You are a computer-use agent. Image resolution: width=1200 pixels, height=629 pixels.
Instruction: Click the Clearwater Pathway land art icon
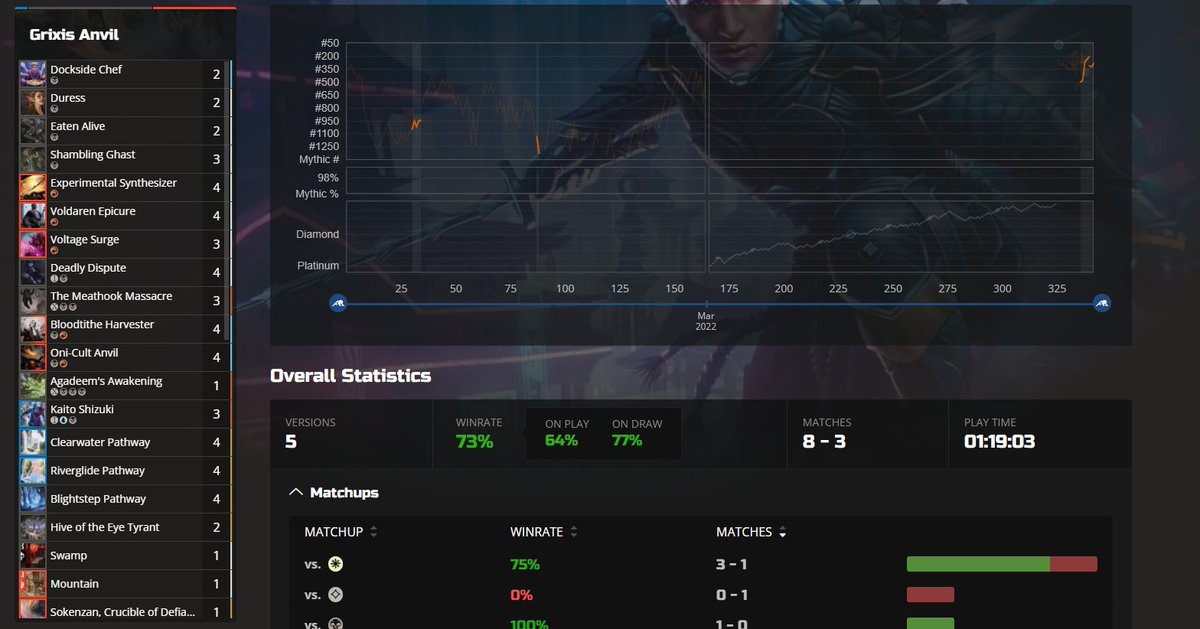pos(33,442)
